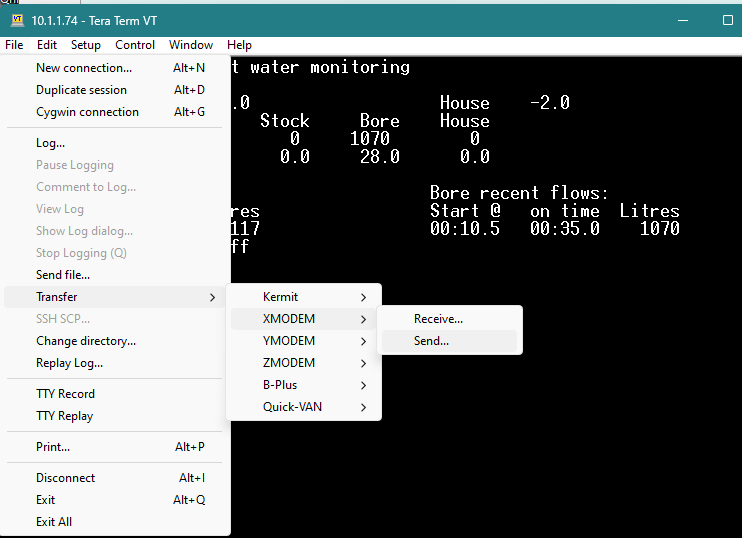Click New connection in File menu
Screen dimensions: 742x538
click(84, 68)
